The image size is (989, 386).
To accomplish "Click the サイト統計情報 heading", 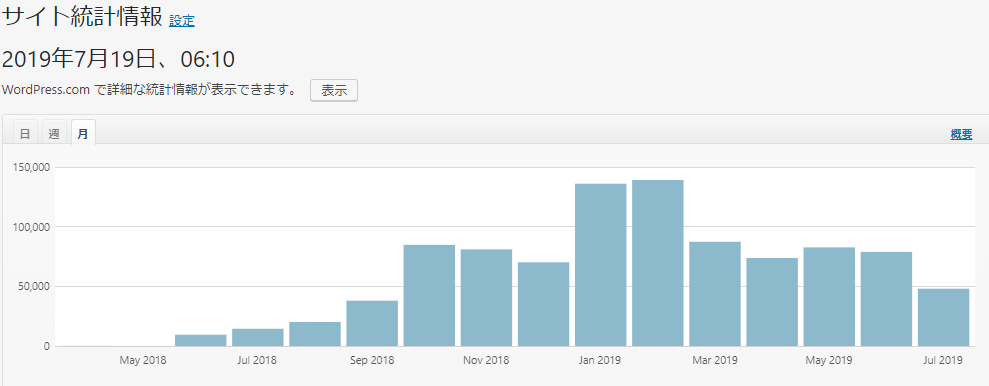I will (83, 17).
